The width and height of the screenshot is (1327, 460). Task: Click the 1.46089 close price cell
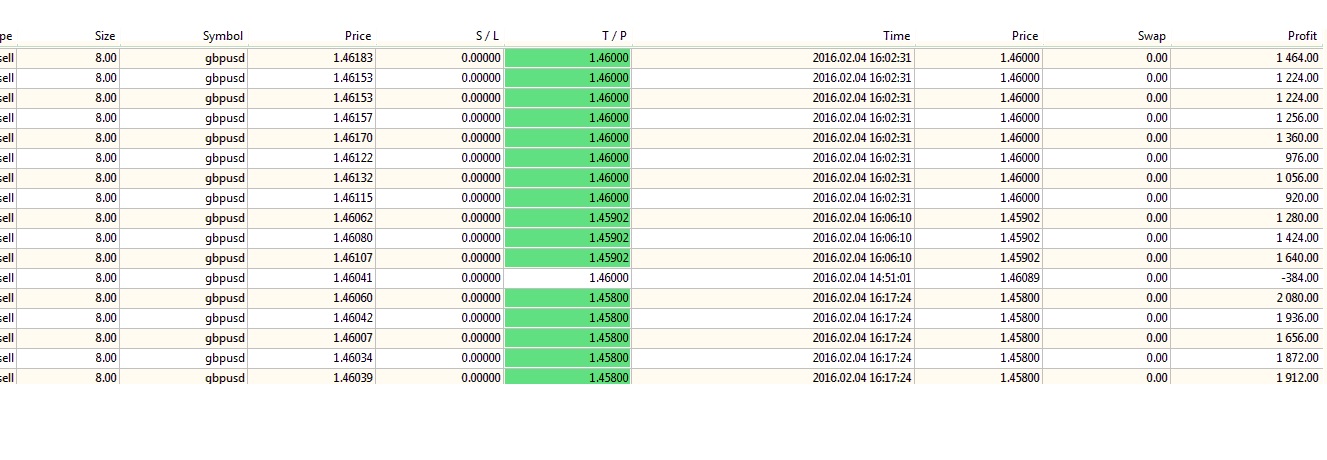click(x=1019, y=278)
